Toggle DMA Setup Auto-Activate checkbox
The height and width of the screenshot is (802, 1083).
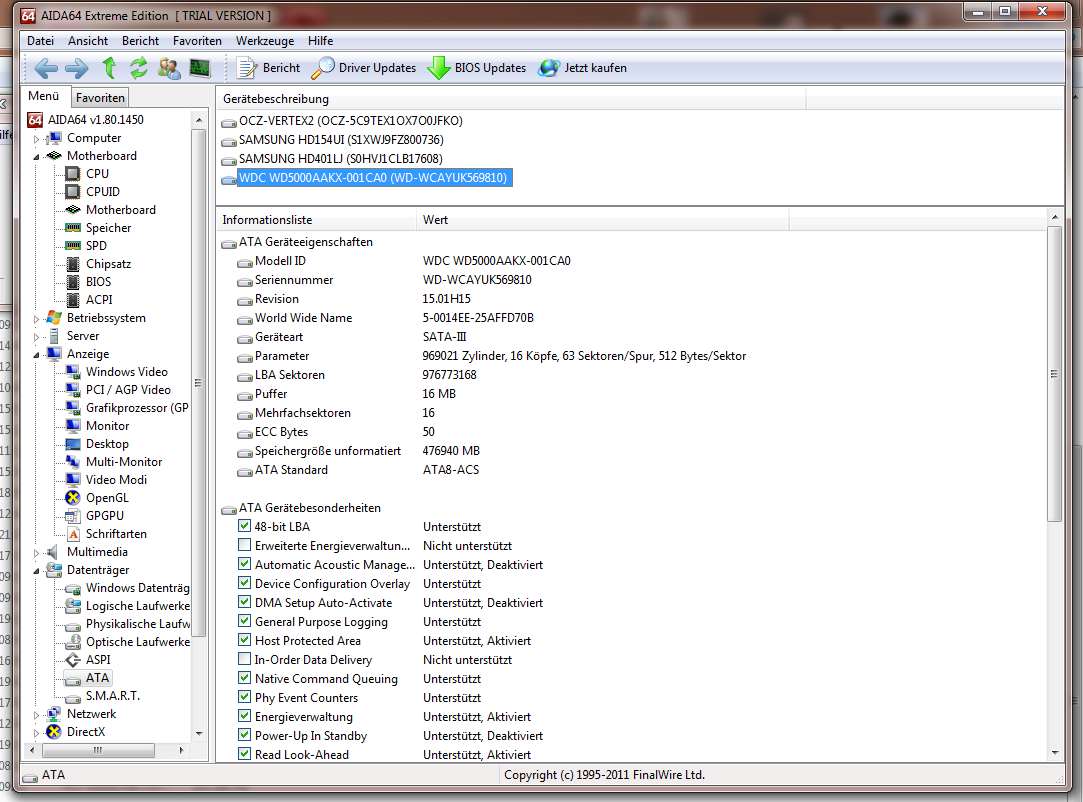tap(244, 602)
